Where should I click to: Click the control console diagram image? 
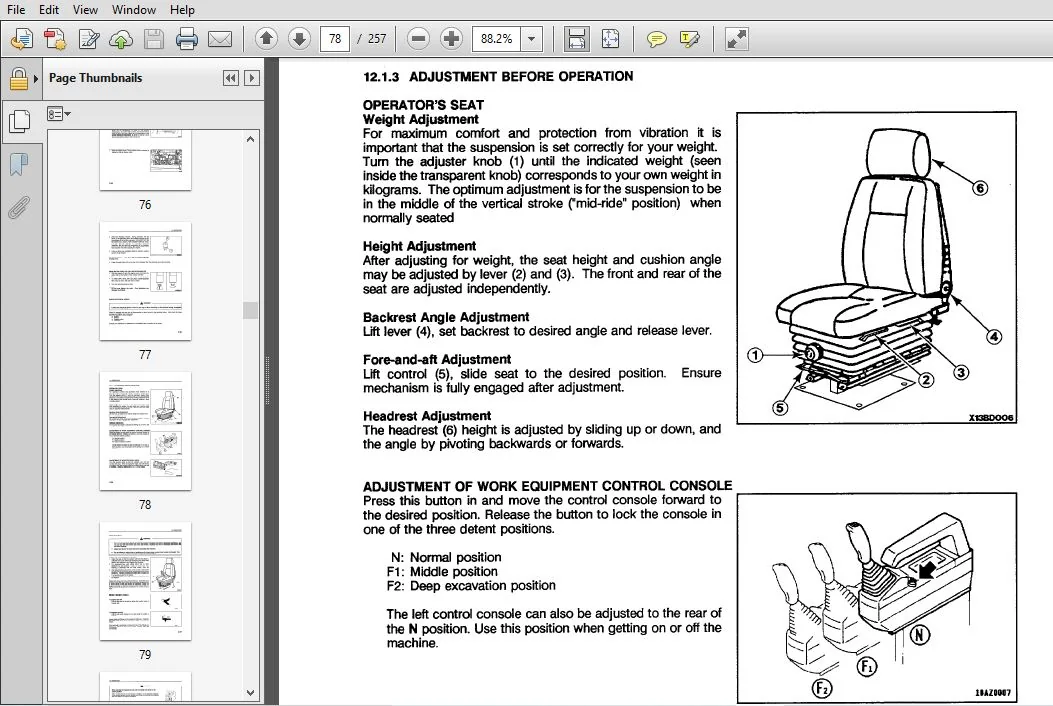tap(876, 598)
